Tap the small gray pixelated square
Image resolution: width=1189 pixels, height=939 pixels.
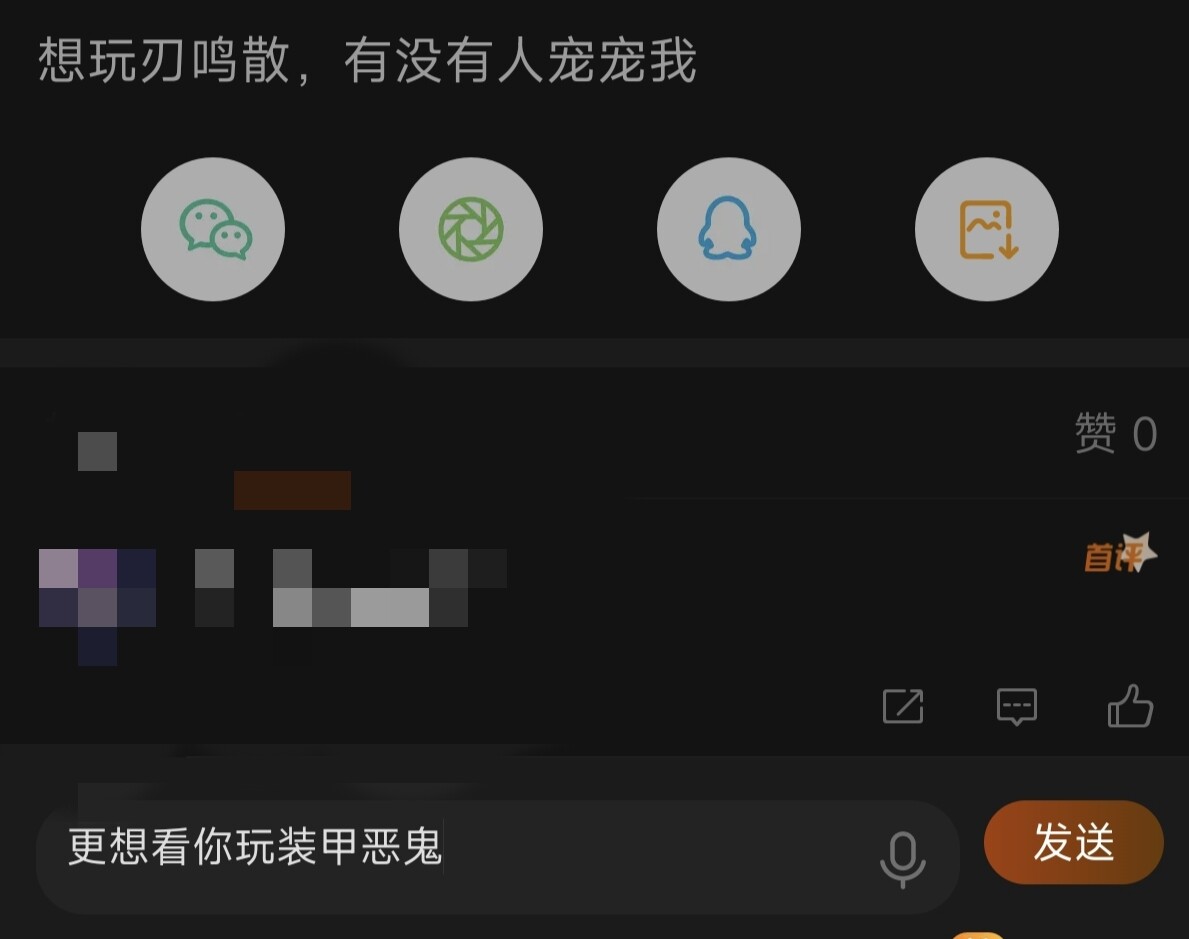97,451
